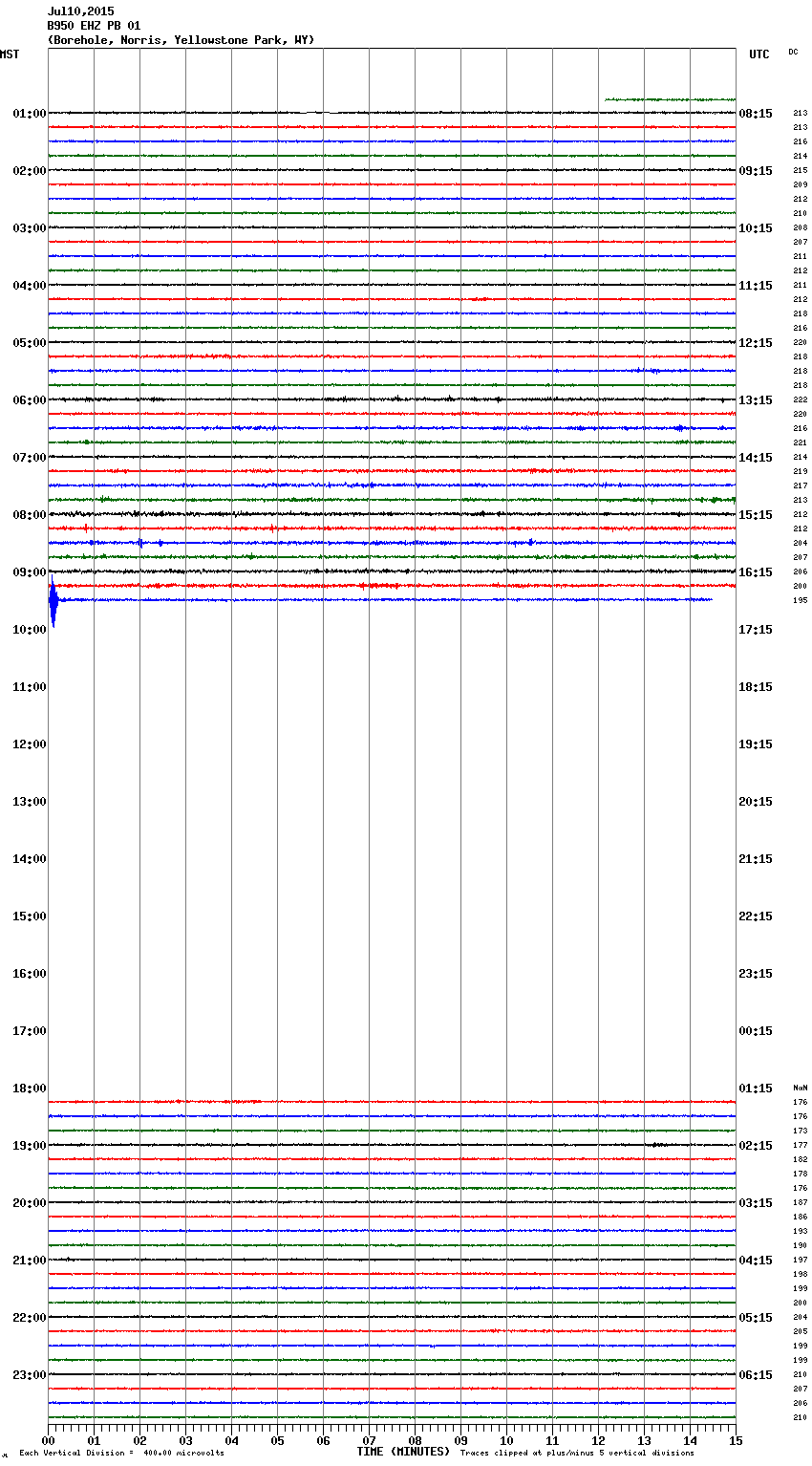Click the 04:15 UTC time label
Screen dimensions: 812x1466
pyautogui.click(x=756, y=1261)
